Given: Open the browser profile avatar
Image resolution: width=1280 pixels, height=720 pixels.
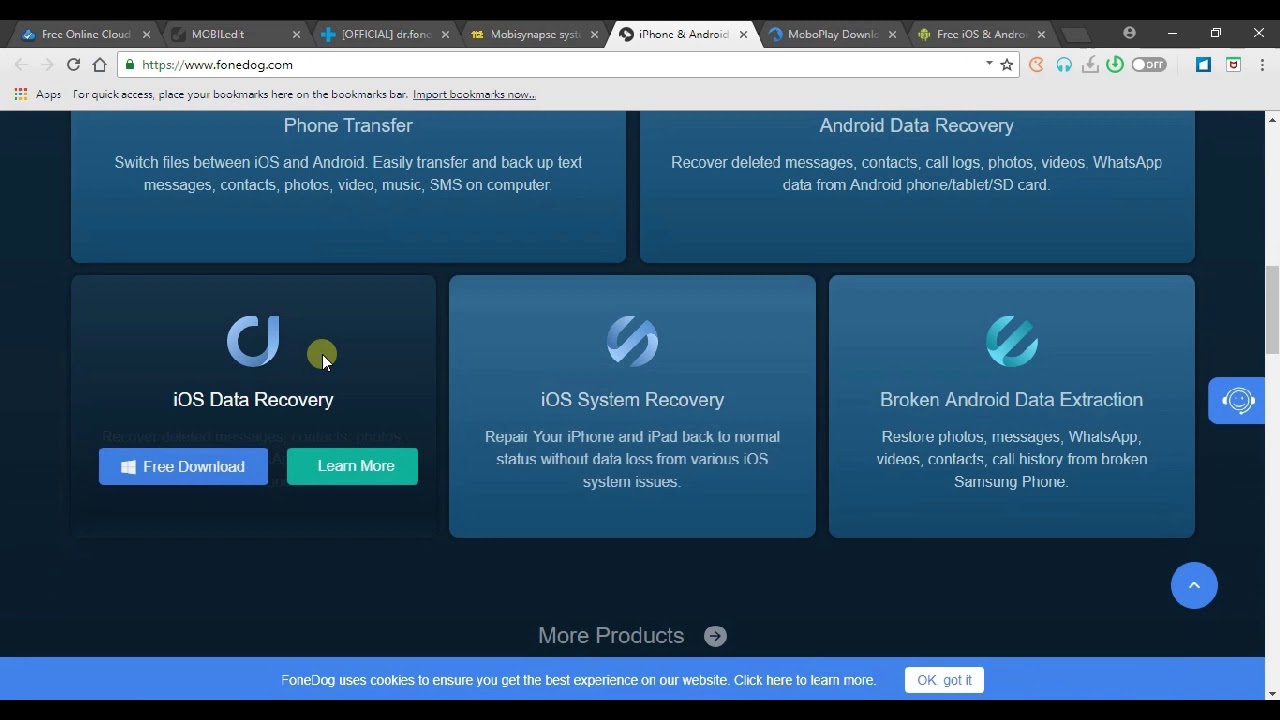Looking at the screenshot, I should (1129, 33).
